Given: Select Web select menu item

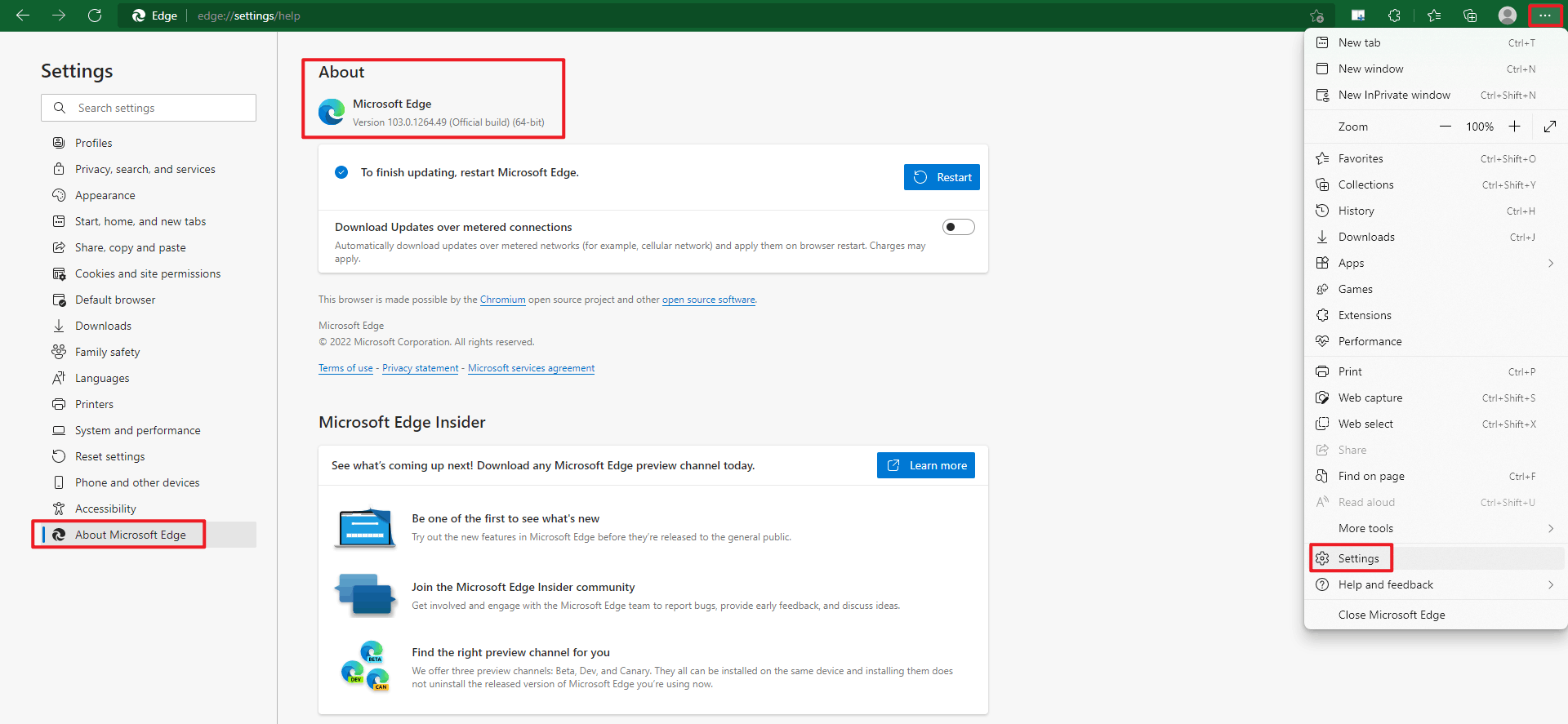Looking at the screenshot, I should pos(1435,424).
